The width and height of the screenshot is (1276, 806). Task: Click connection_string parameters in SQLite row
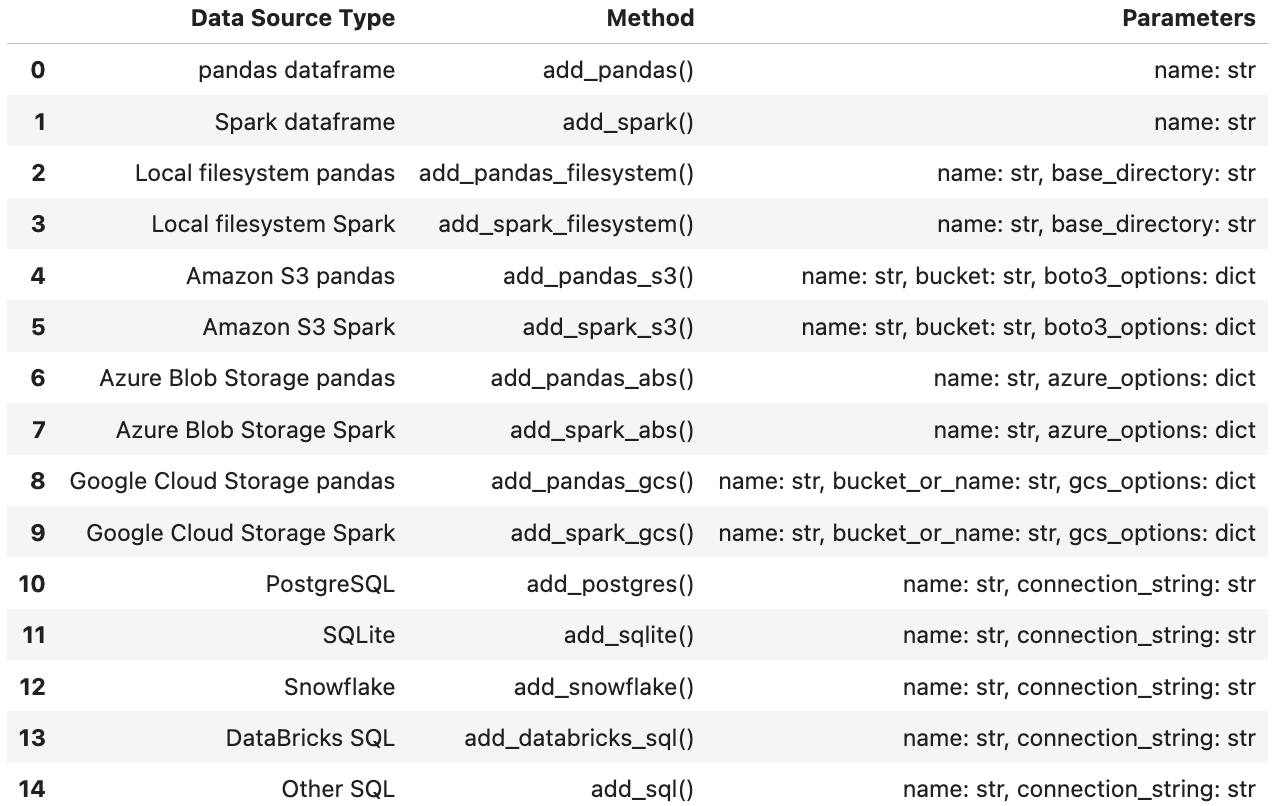pos(1079,635)
